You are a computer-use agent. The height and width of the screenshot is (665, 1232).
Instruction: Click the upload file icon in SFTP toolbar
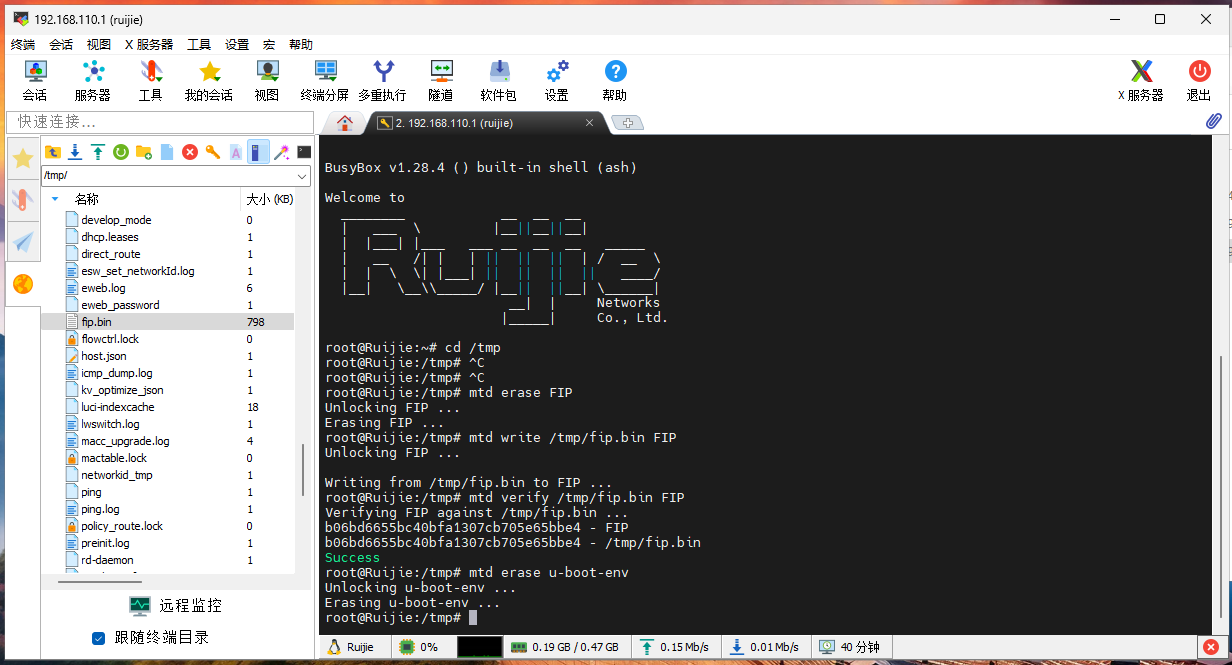98,152
